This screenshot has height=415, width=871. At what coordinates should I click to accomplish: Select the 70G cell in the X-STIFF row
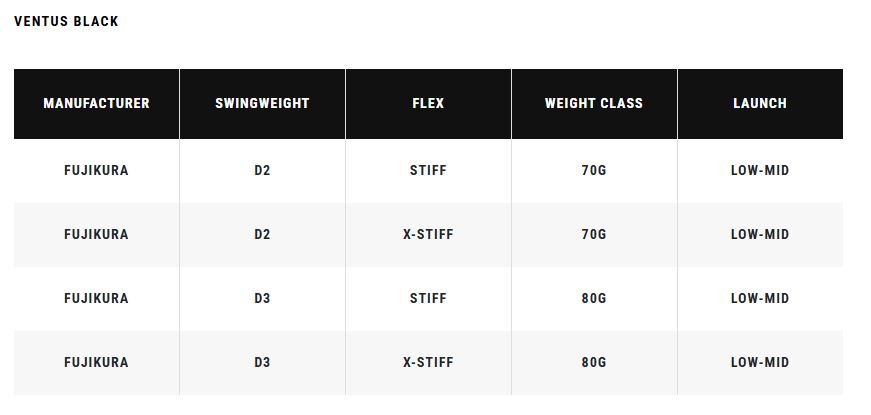(594, 234)
